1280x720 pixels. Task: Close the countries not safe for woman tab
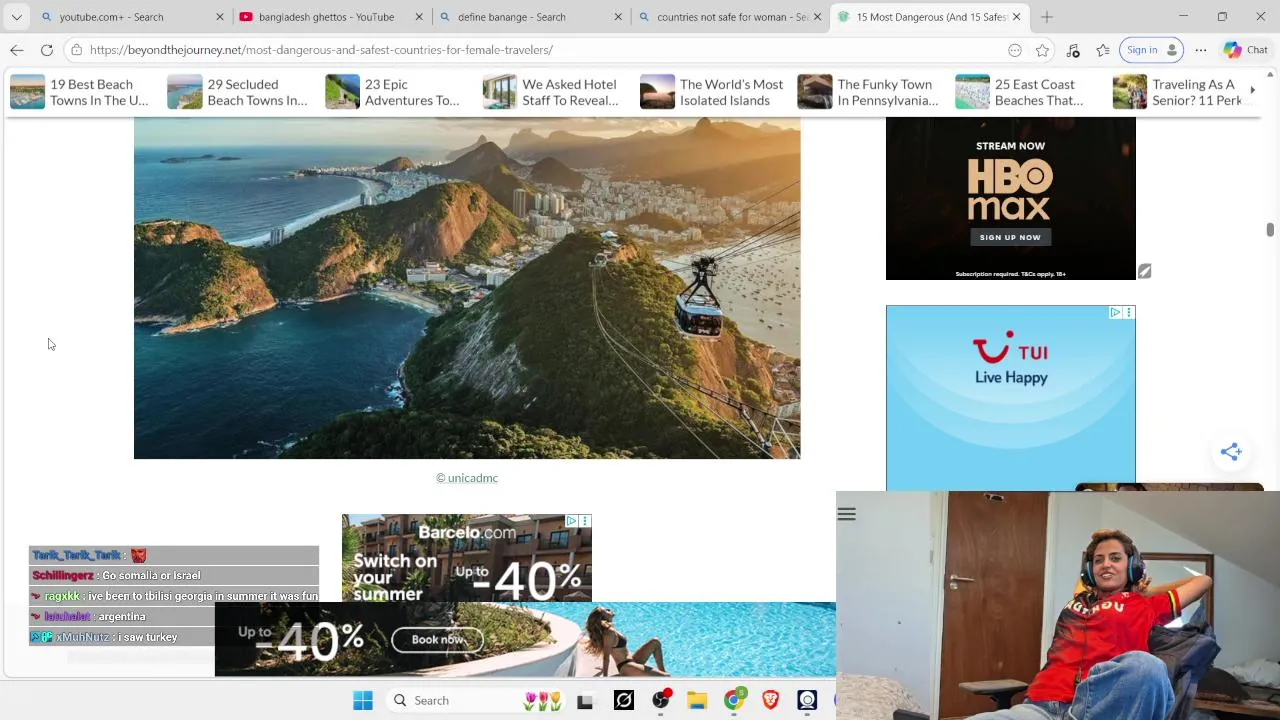817,17
